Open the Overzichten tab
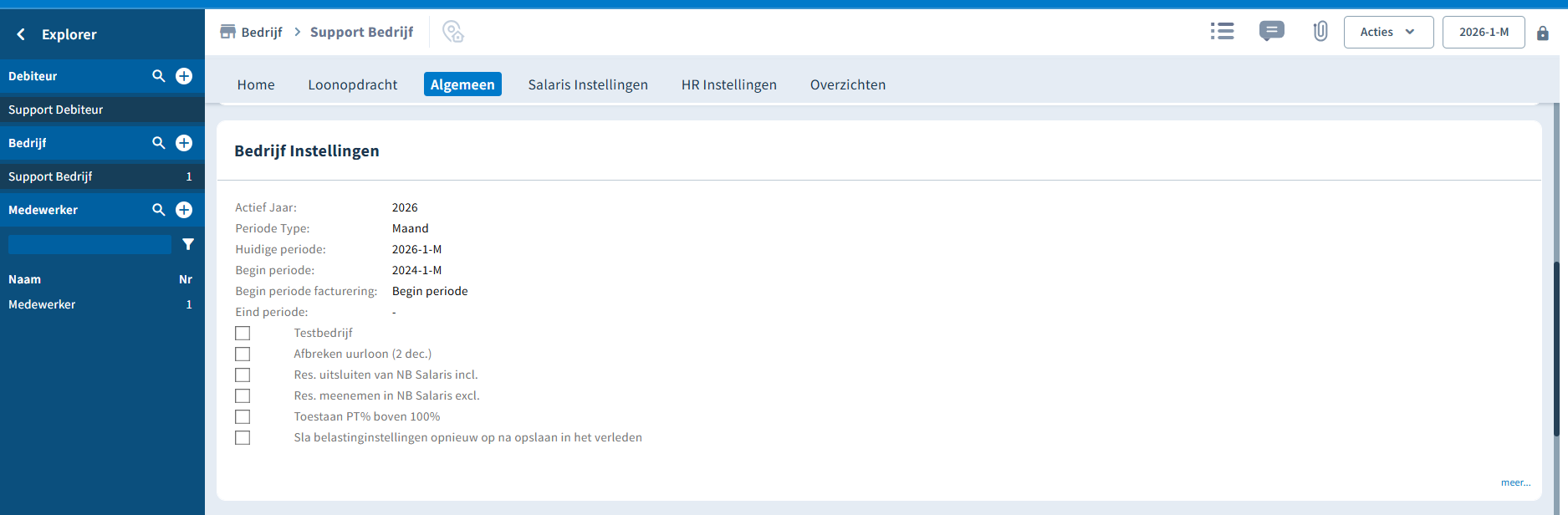The height and width of the screenshot is (515, 1568). (848, 84)
